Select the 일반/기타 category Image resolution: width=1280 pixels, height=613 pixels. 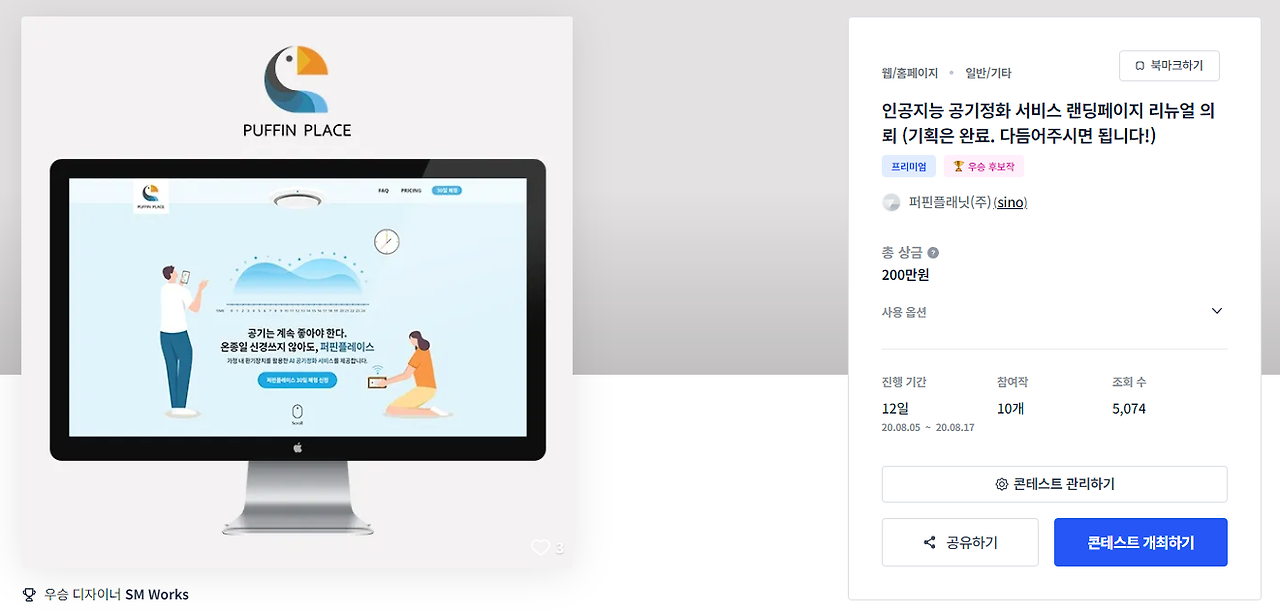(988, 73)
